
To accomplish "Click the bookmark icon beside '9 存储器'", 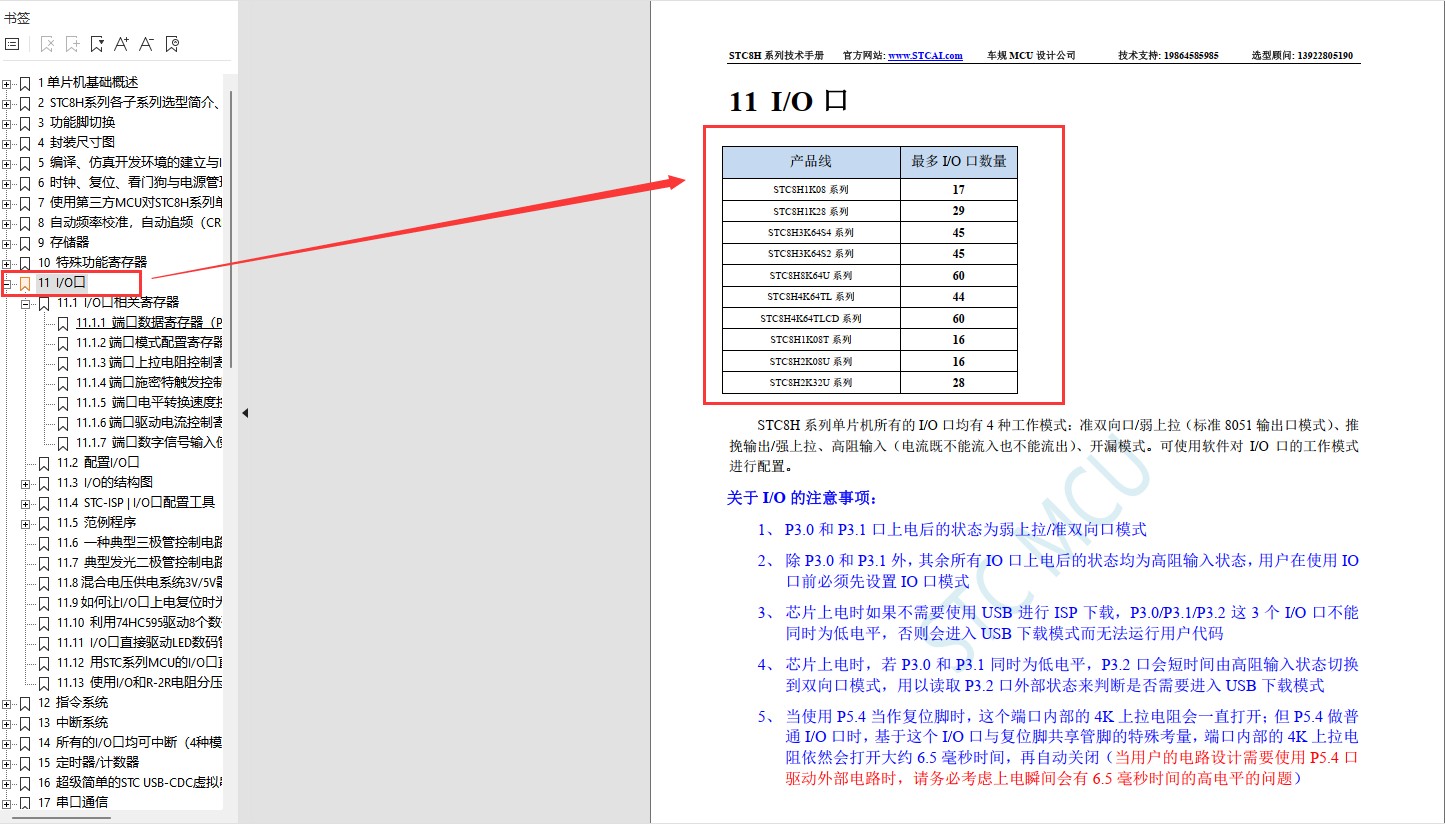I will 25,243.
